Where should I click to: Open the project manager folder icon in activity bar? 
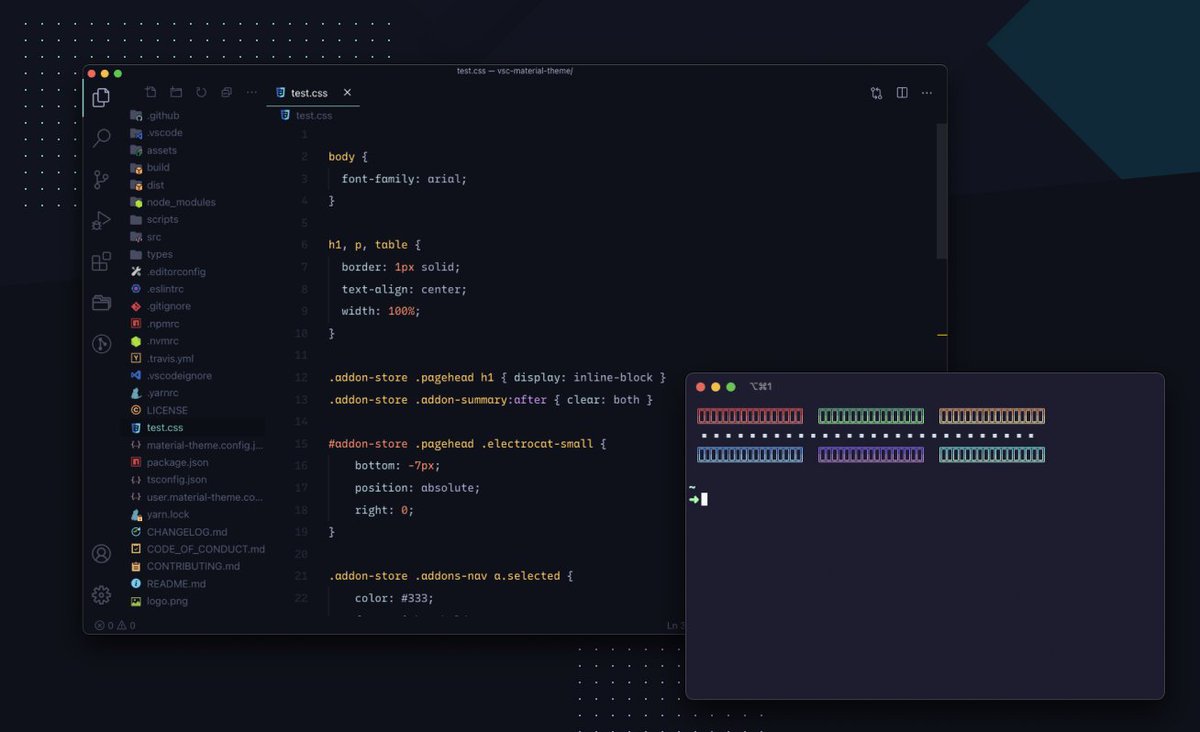click(x=101, y=303)
